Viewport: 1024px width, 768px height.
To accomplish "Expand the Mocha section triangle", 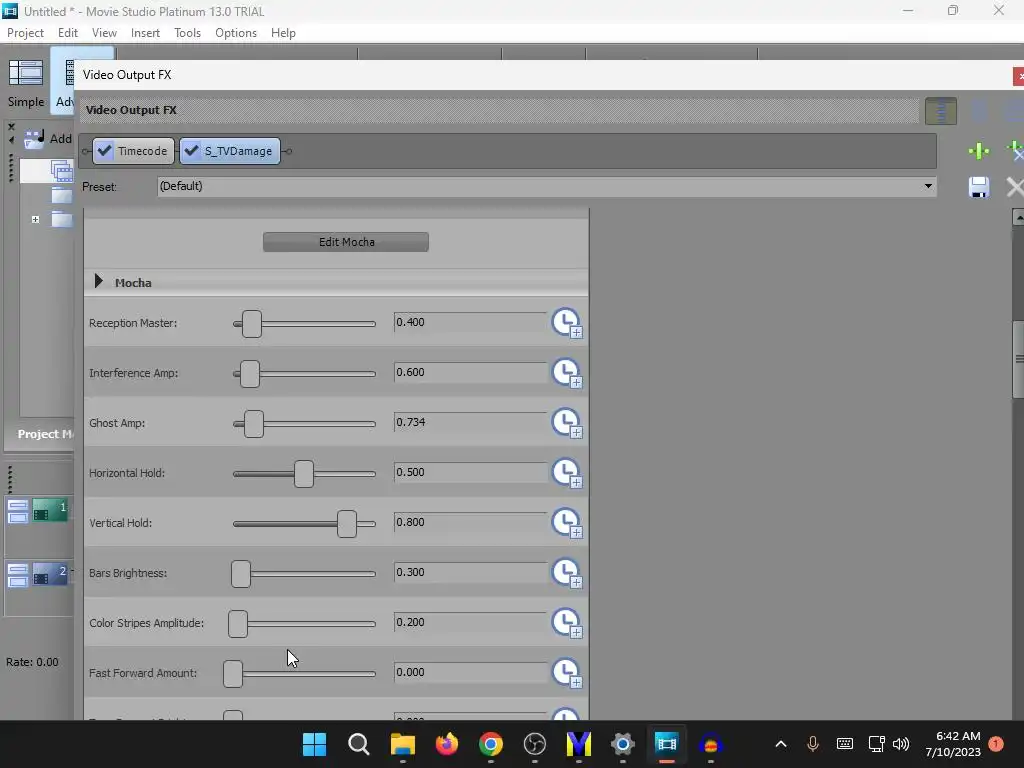I will [99, 281].
